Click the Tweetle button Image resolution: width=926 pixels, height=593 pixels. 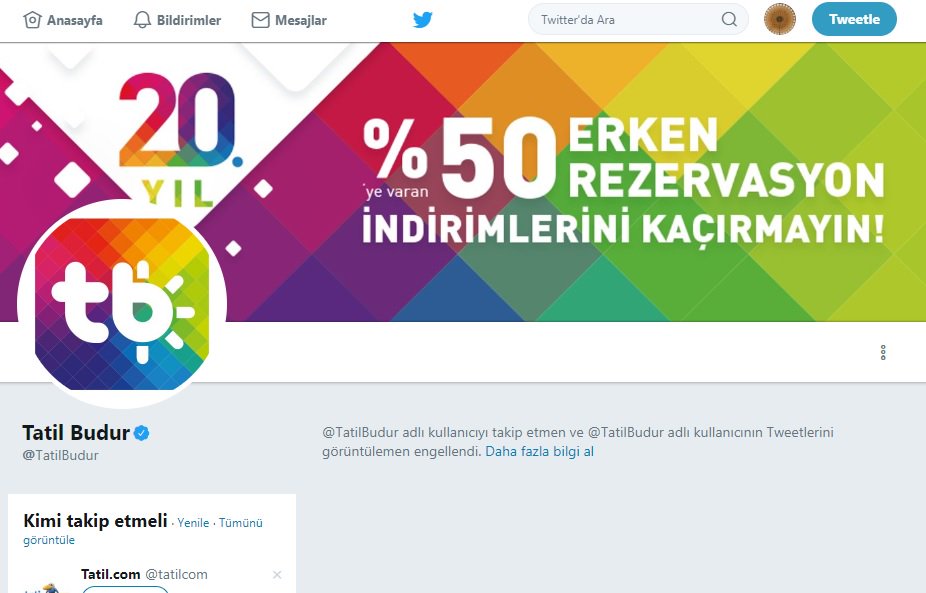(x=854, y=19)
